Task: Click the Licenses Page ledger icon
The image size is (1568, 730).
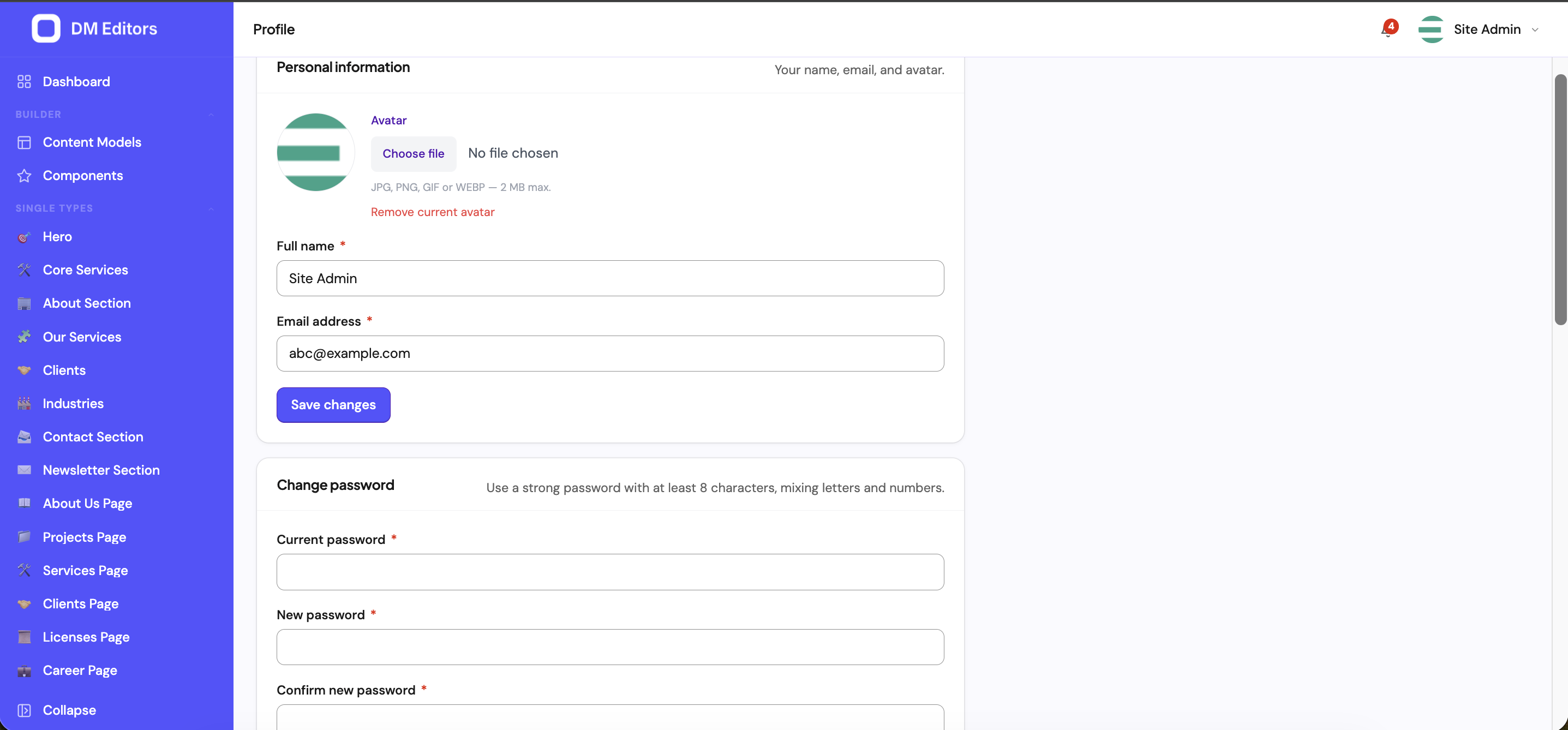Action: click(x=25, y=637)
